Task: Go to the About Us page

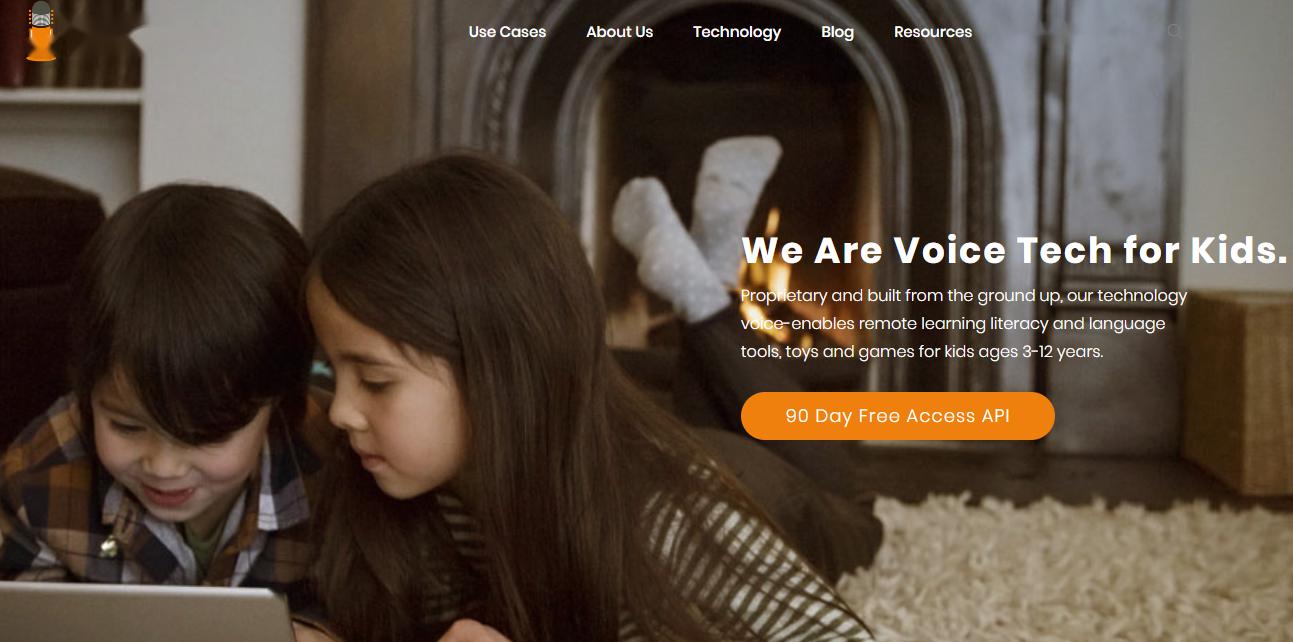Action: [x=619, y=32]
